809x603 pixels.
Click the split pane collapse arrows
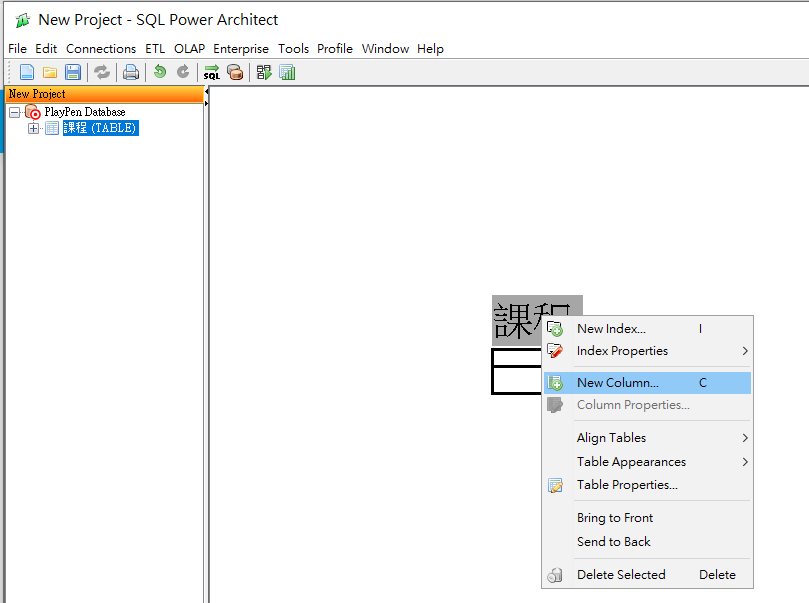click(206, 97)
